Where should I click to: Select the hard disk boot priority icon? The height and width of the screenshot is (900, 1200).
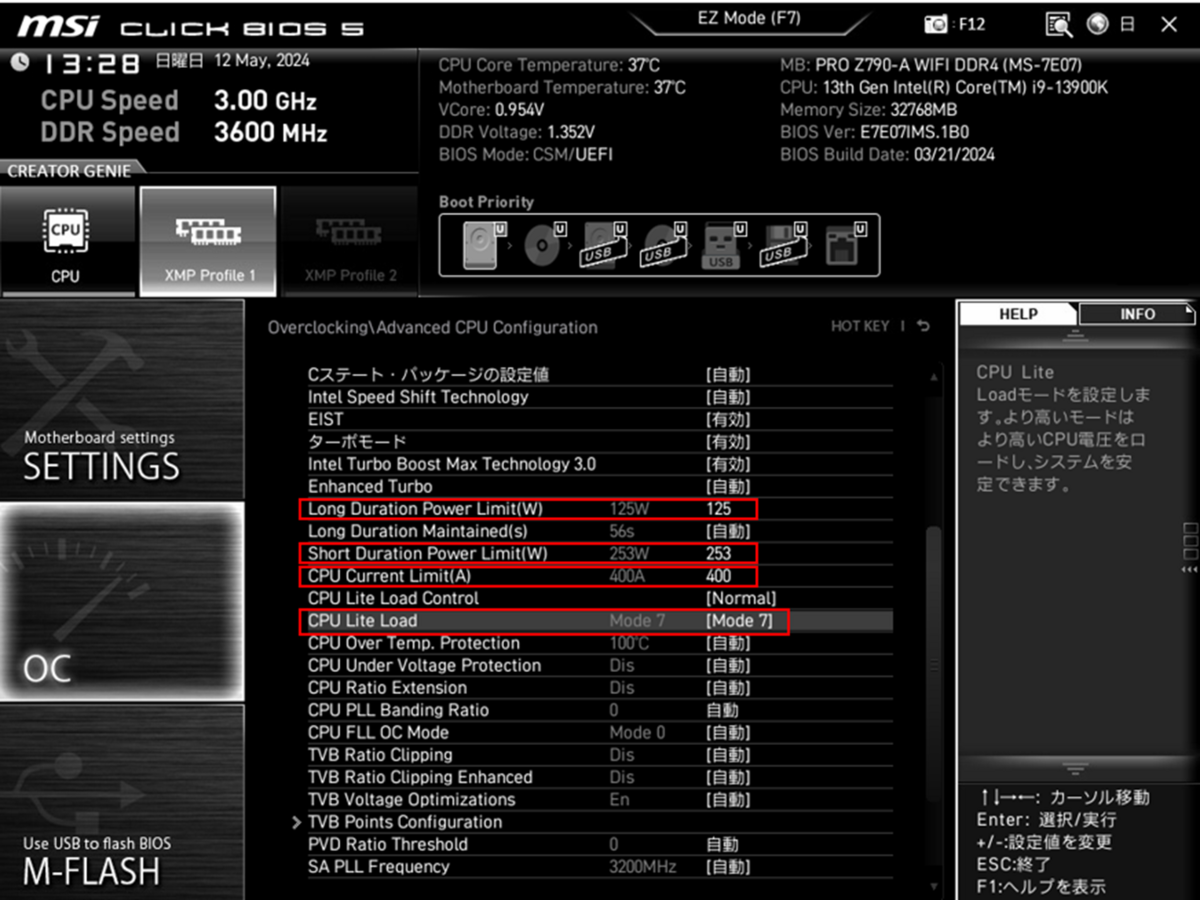481,246
